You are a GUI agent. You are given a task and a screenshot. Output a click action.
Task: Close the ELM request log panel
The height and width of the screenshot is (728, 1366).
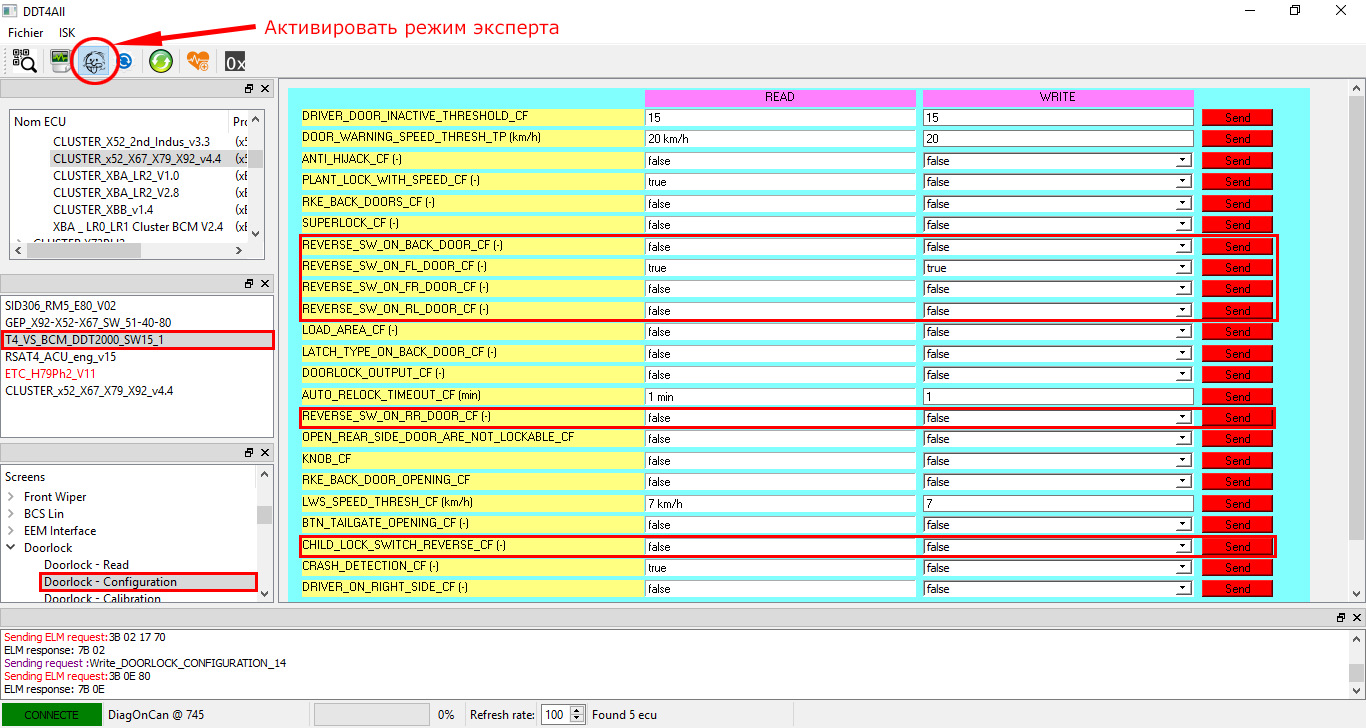click(x=1357, y=619)
